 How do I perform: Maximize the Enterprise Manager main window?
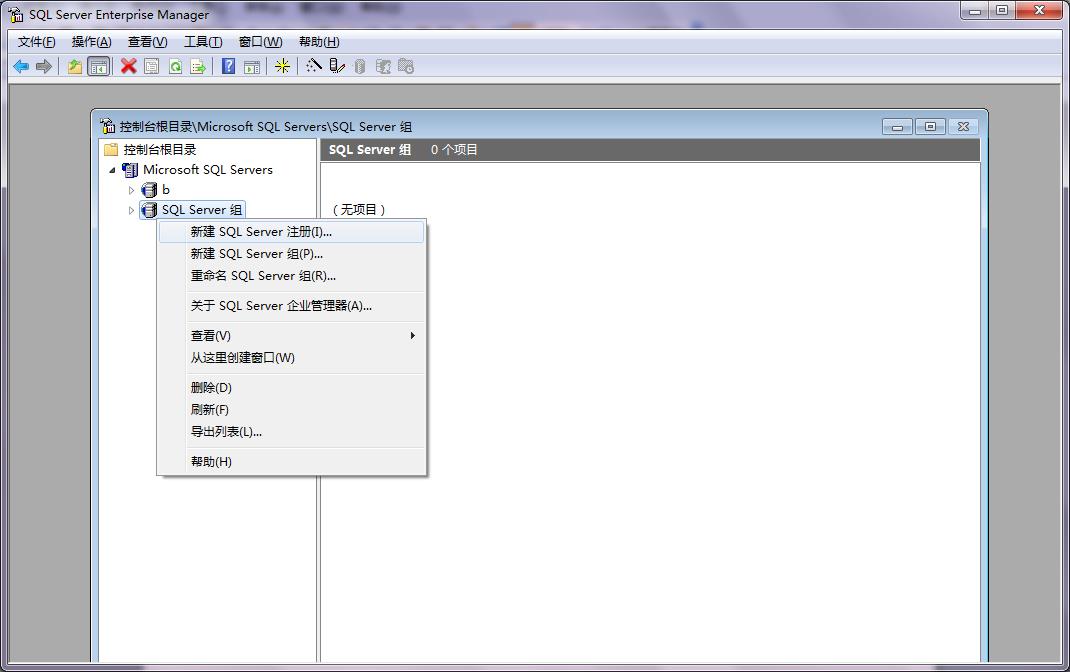tap(1002, 11)
